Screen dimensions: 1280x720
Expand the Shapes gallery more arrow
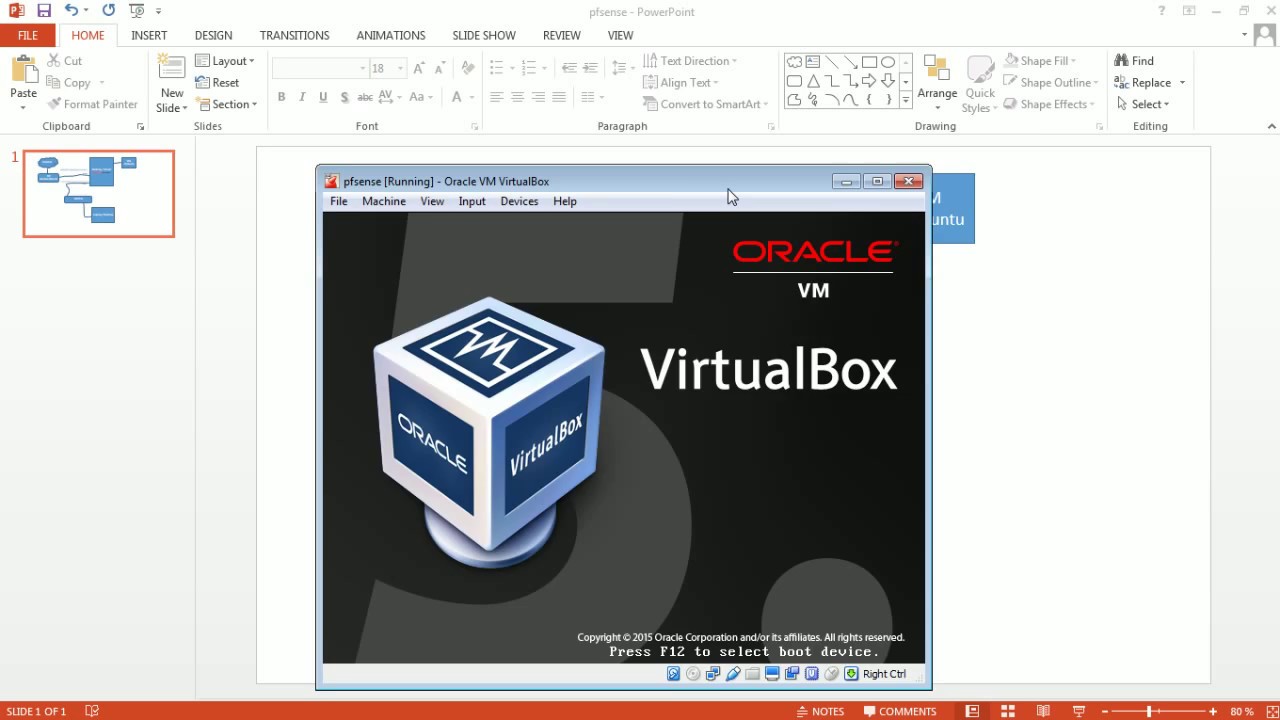[x=906, y=100]
